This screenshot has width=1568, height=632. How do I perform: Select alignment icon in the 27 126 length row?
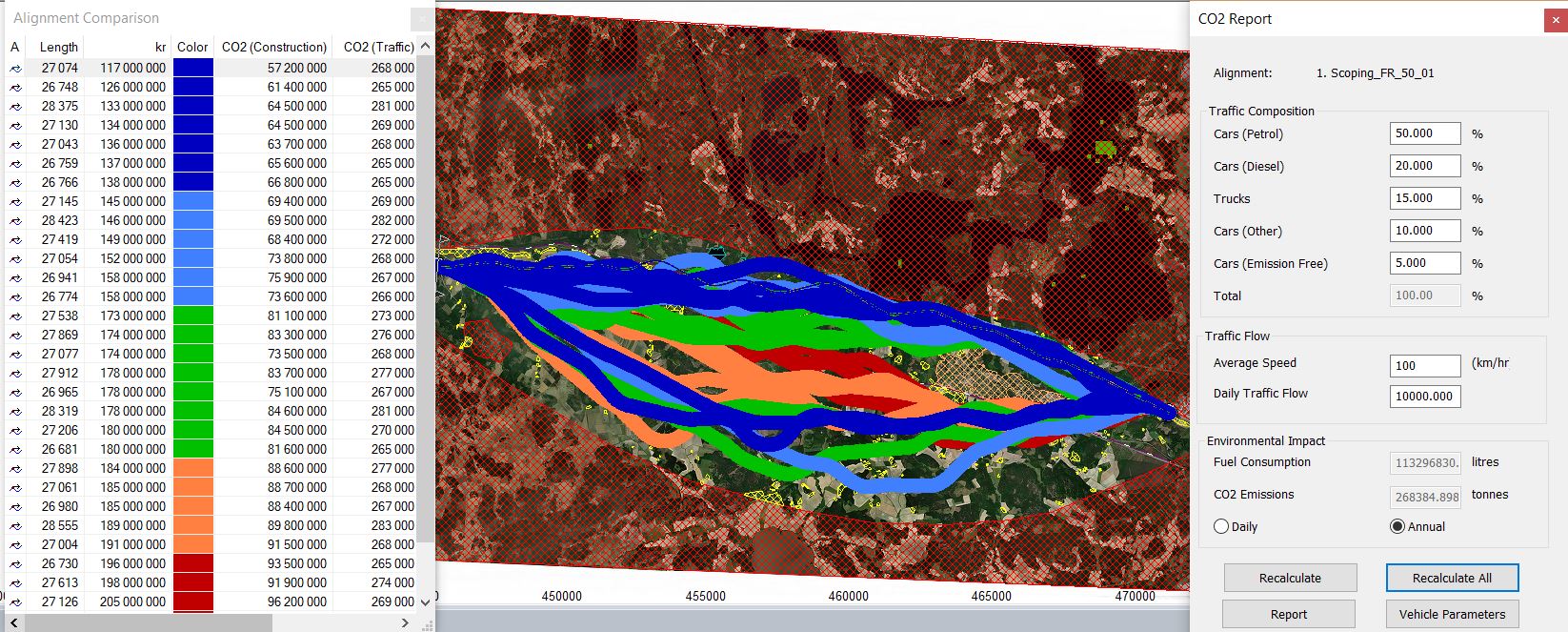click(15, 602)
